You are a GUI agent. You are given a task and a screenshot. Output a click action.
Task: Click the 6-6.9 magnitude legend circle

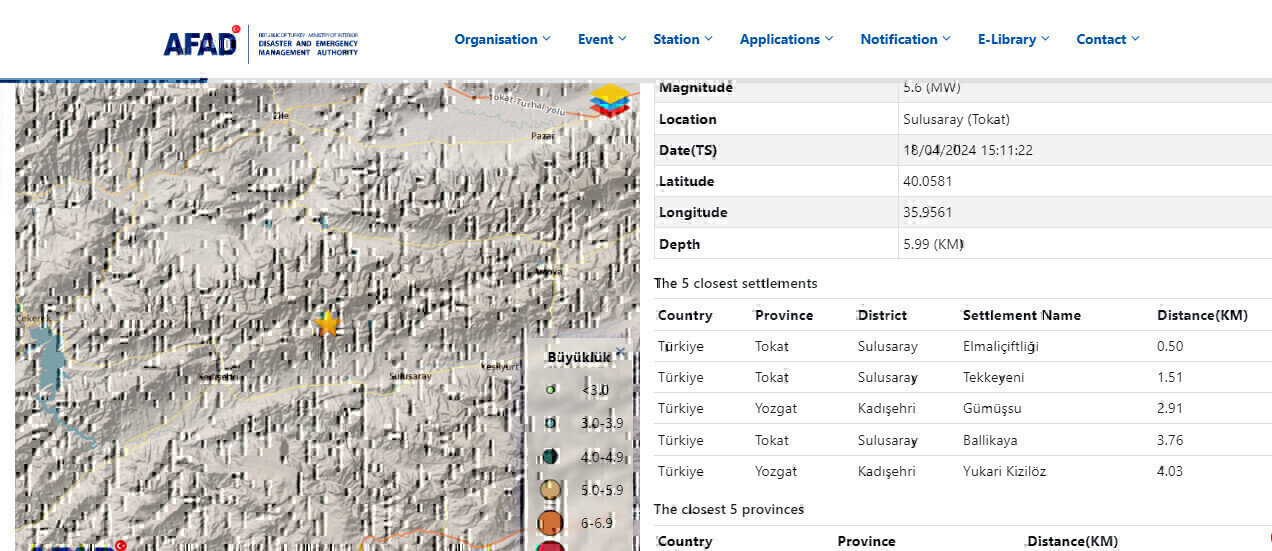coord(551,522)
